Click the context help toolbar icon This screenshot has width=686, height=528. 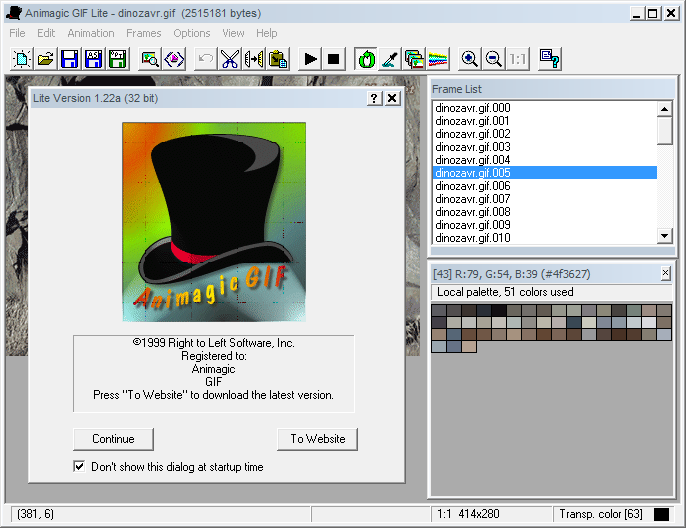point(549,59)
